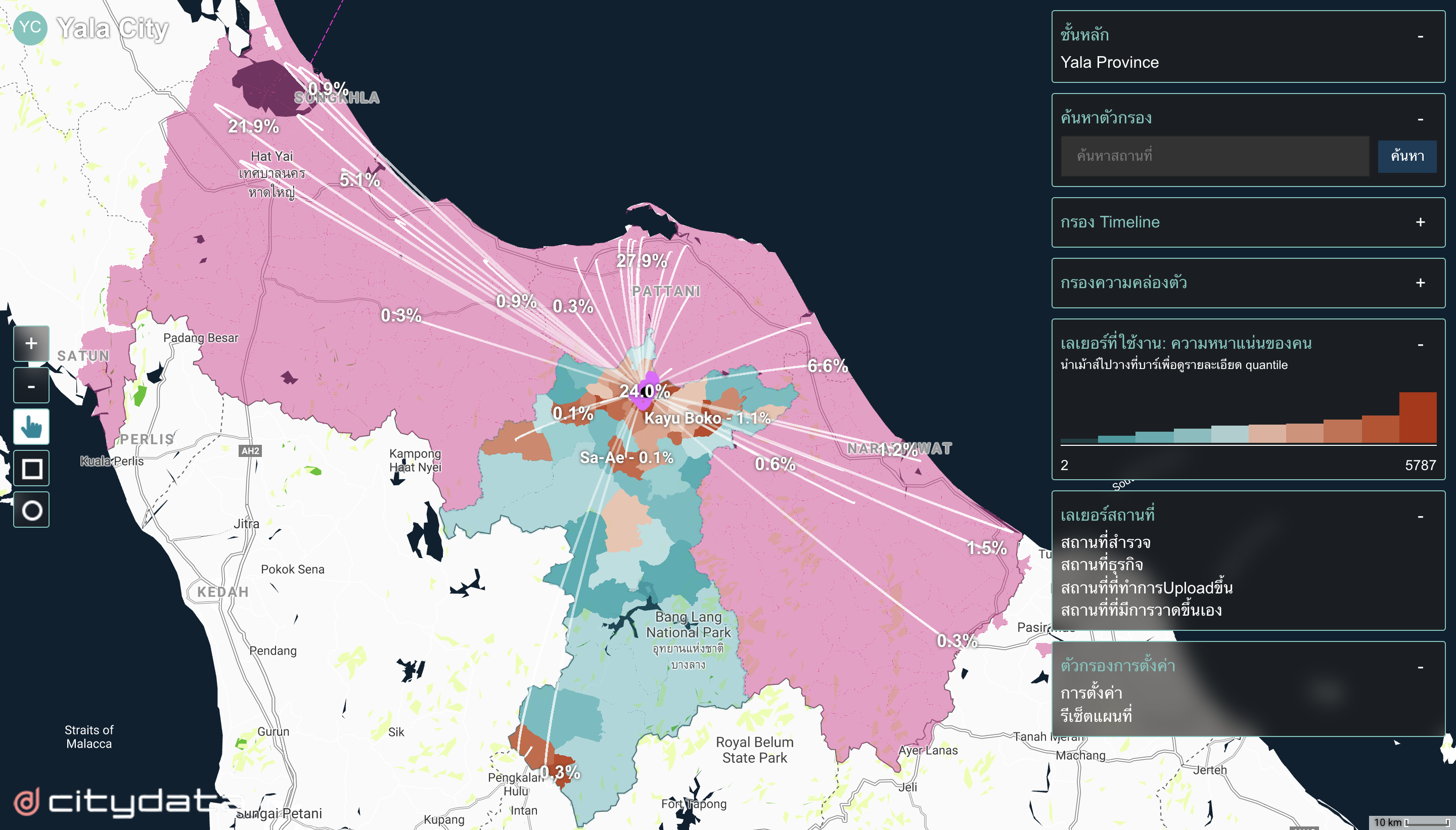Toggle the สถานที่สำรวจ layer

coord(1105,542)
